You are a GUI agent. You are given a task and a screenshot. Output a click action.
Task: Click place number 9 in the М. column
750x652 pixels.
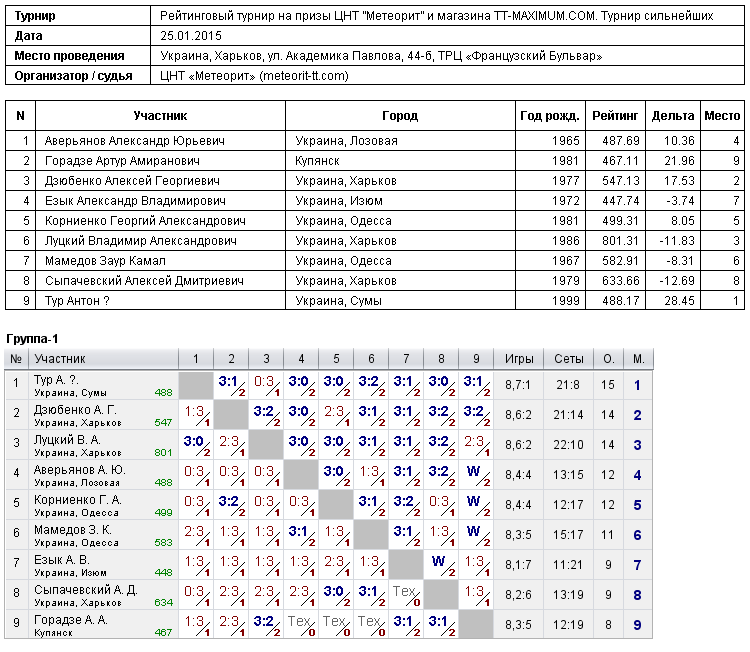click(x=637, y=625)
